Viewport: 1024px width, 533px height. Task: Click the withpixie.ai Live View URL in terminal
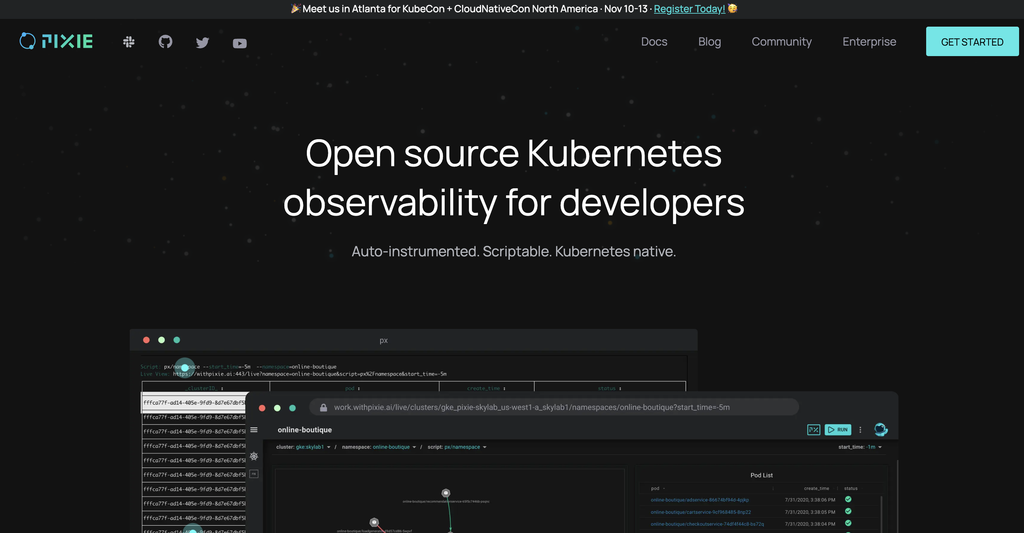pos(310,374)
